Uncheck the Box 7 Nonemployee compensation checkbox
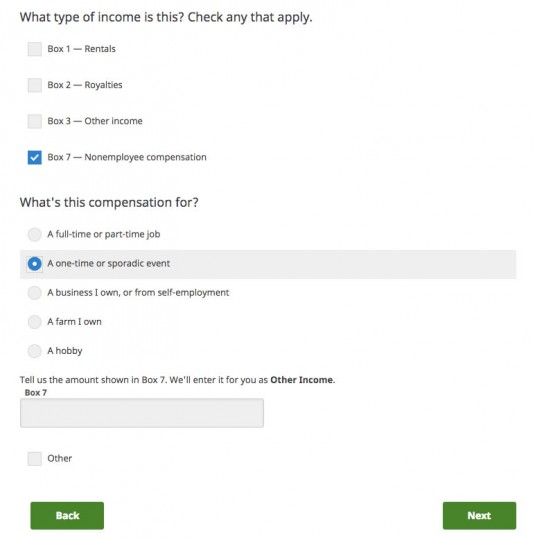This screenshot has width=535, height=540. (x=34, y=157)
